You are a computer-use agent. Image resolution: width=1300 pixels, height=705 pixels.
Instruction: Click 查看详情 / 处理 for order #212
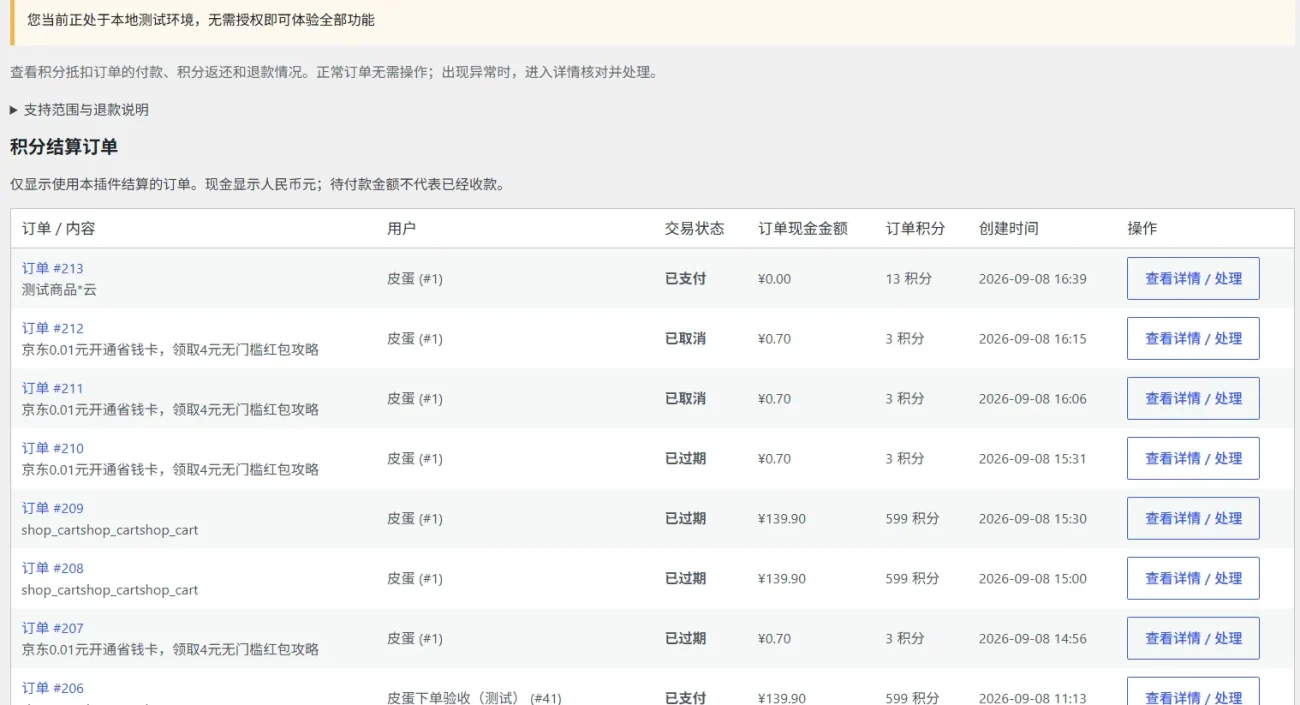(x=1193, y=339)
